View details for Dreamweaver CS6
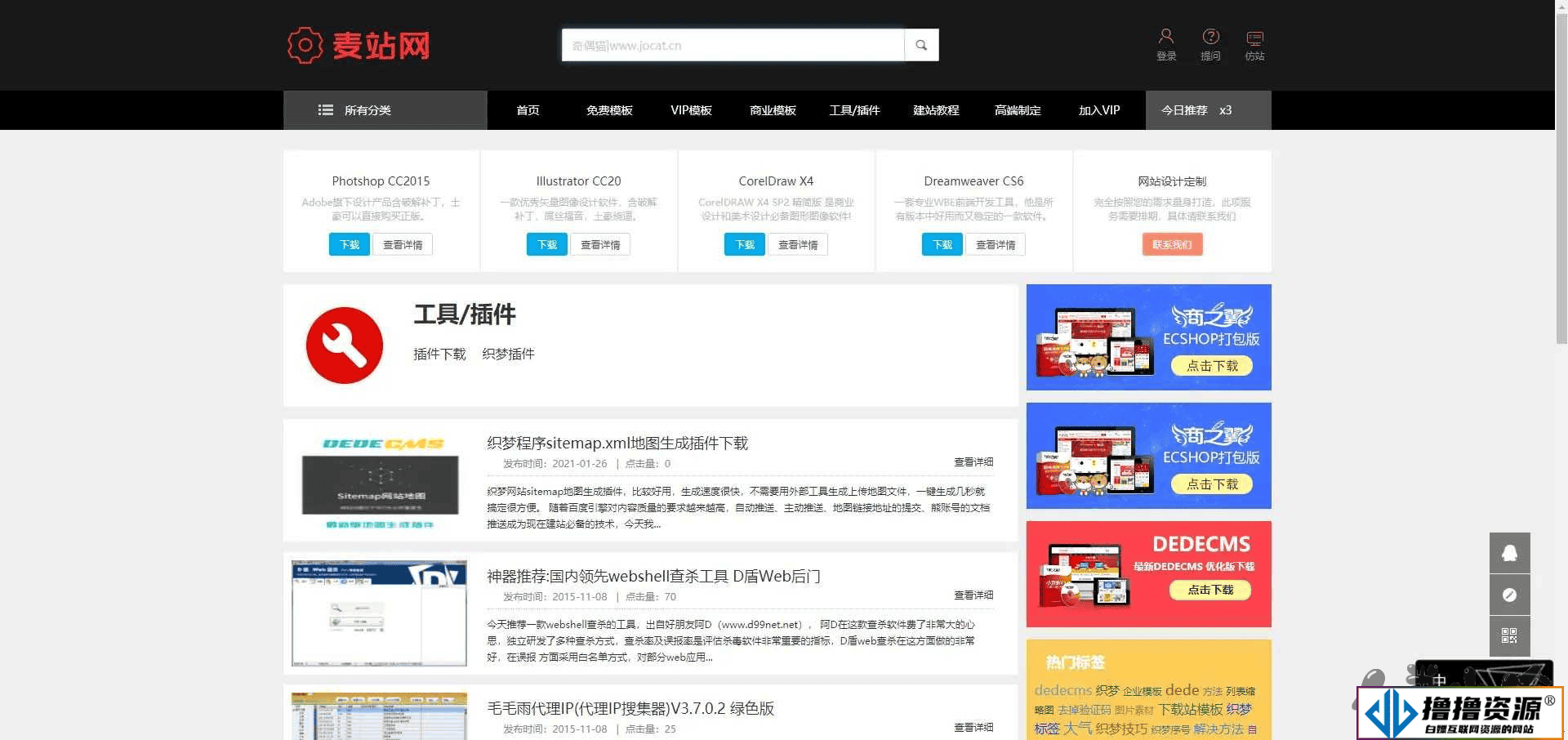The image size is (1568, 740). click(x=996, y=244)
